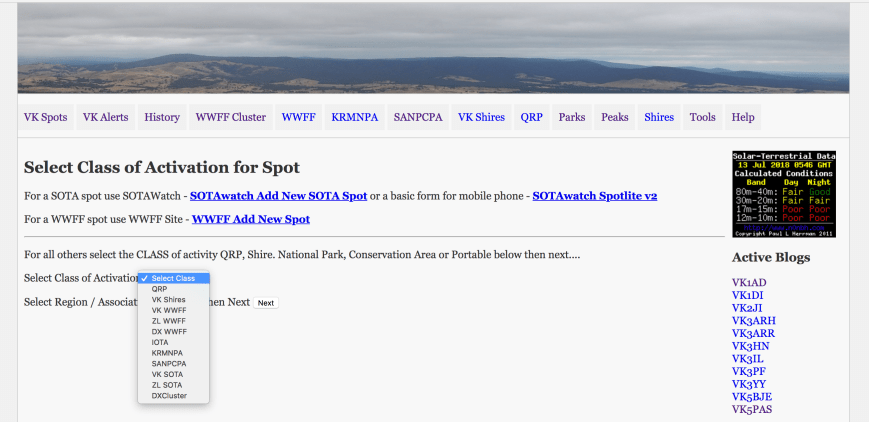Open the SOTAwatch Spotlite v2 link
This screenshot has height=422, width=869.
594,196
